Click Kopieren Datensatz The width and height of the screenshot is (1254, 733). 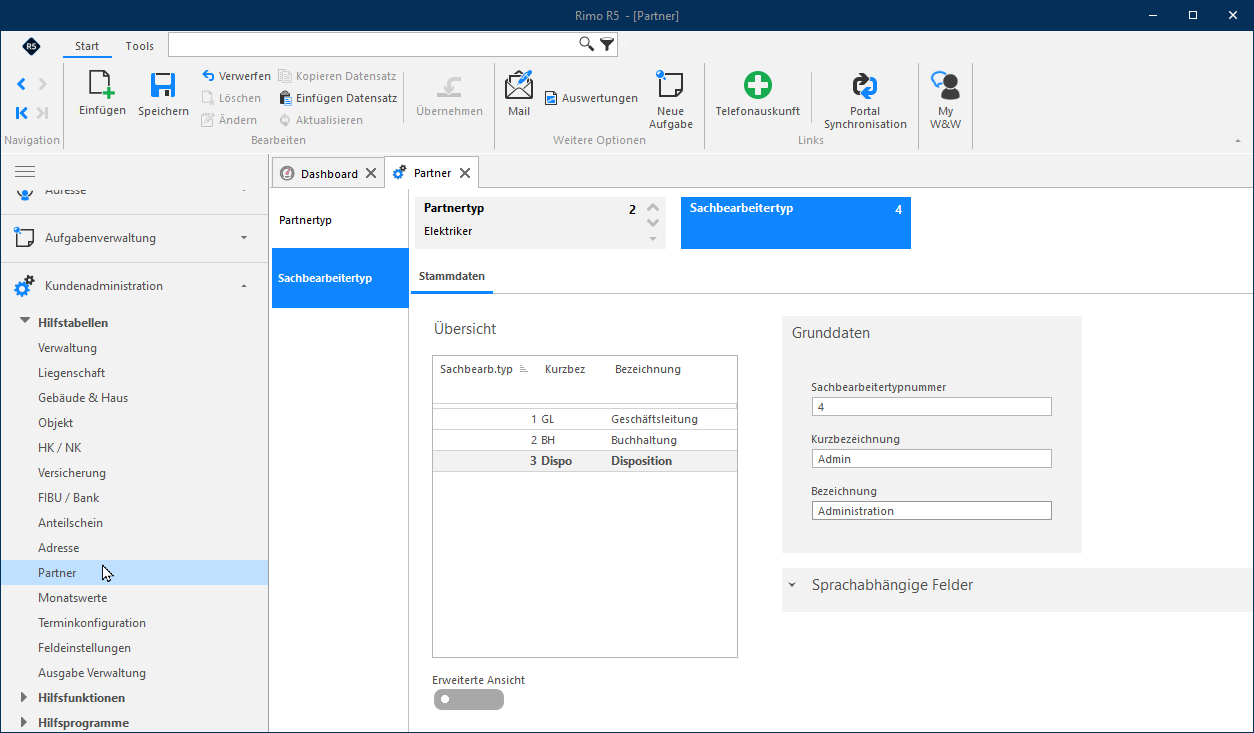coord(337,76)
